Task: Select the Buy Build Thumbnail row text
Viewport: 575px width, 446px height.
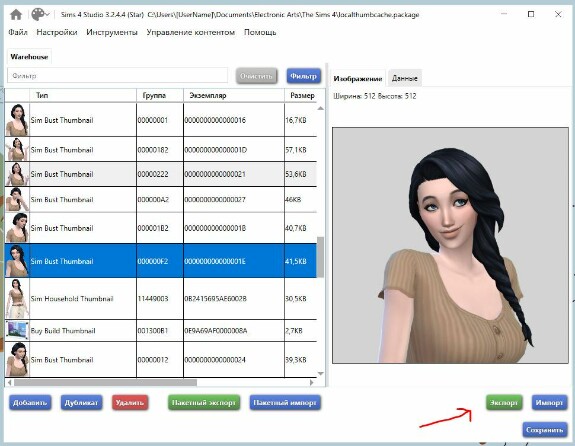Action: (63, 330)
